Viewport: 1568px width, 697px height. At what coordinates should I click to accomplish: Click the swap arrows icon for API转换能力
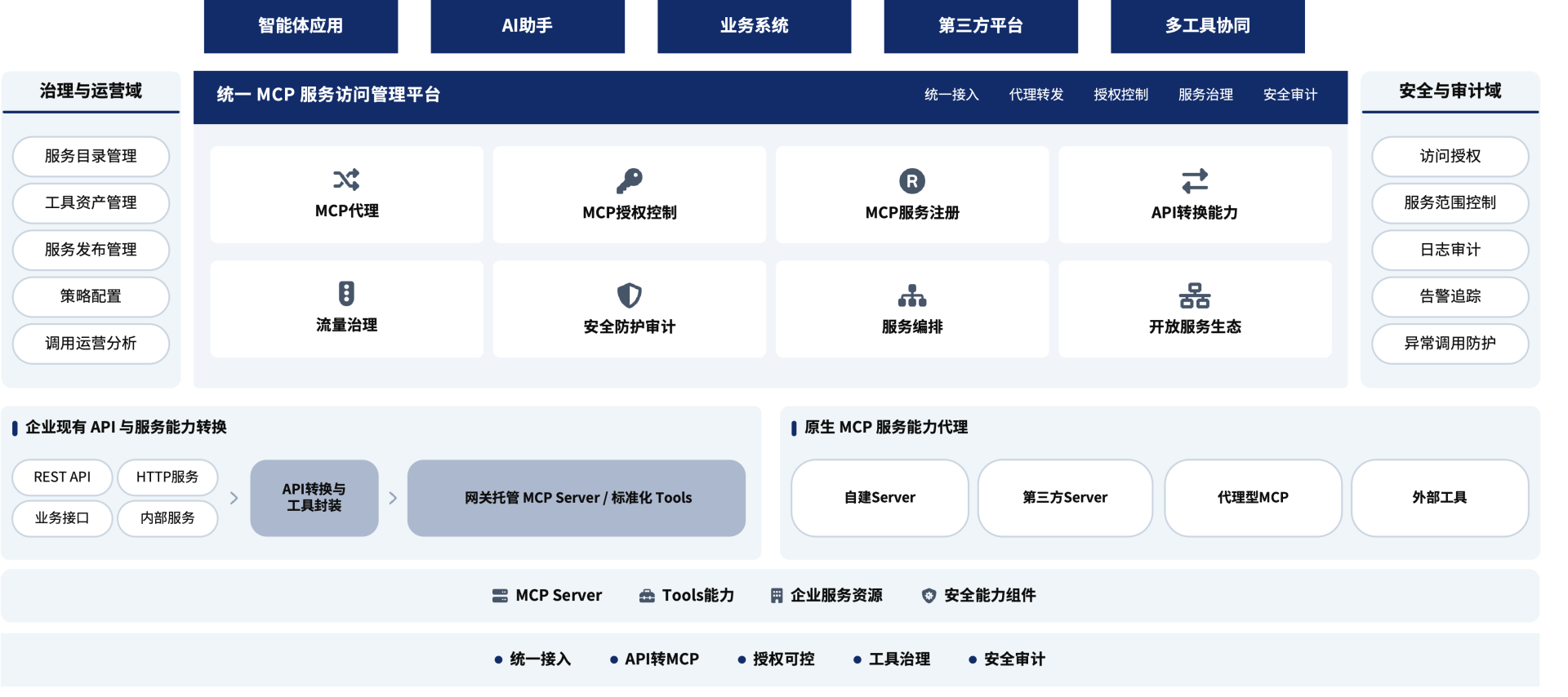pyautogui.click(x=1194, y=180)
